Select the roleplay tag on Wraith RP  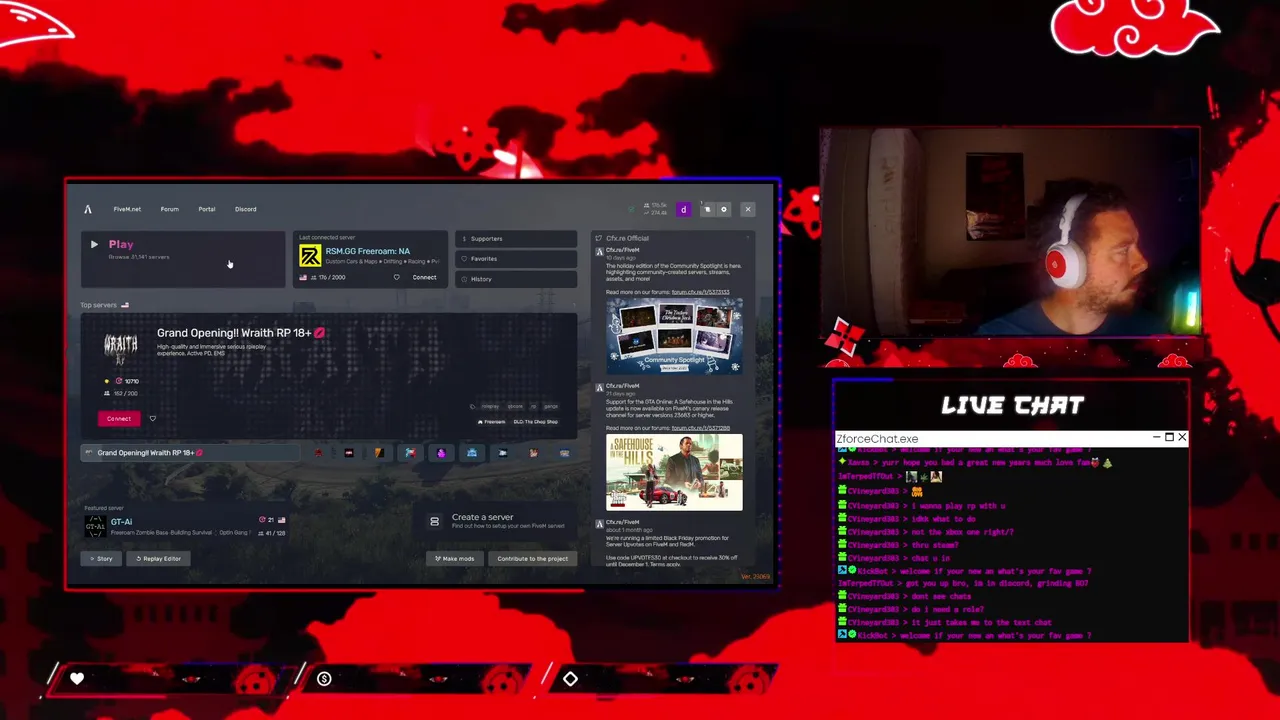coord(489,406)
